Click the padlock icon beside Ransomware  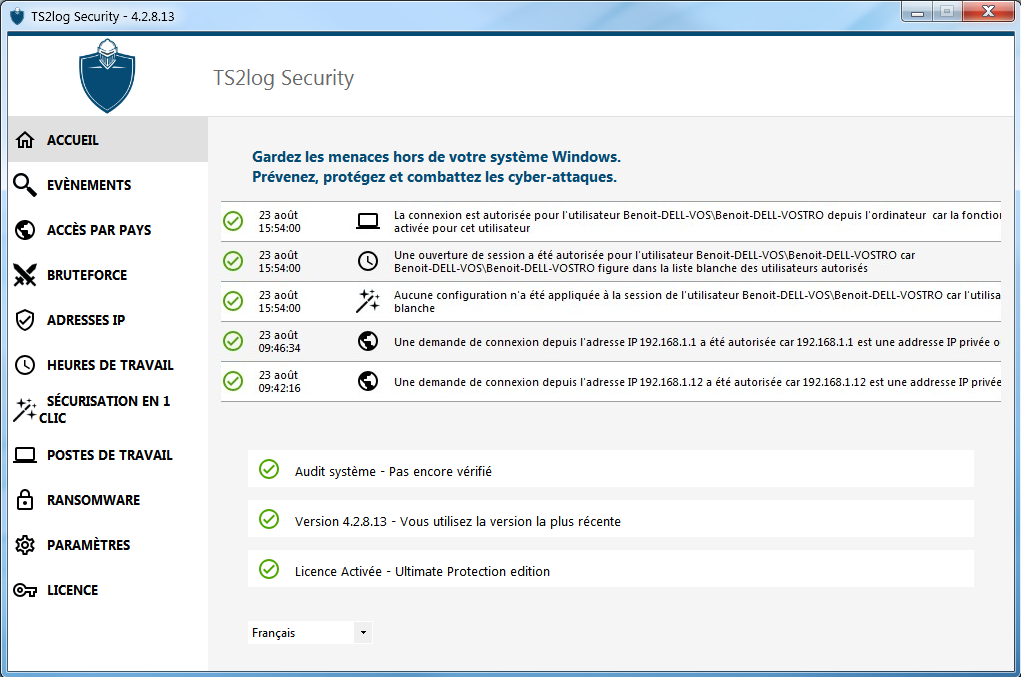(25, 499)
